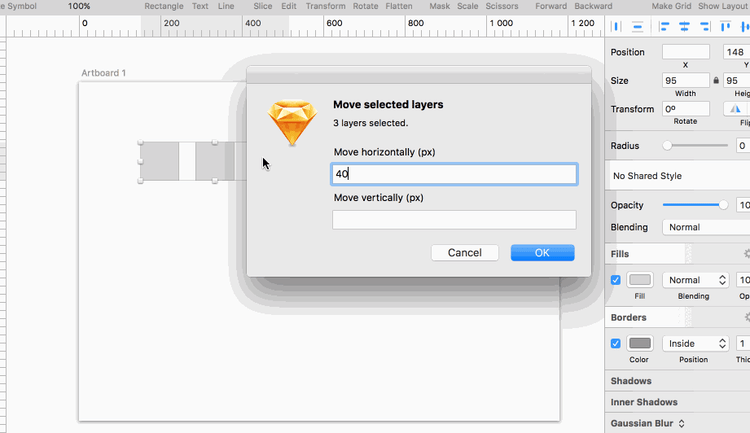This screenshot has width=750, height=433.
Task: Click the Move vertically input field
Action: click(454, 220)
